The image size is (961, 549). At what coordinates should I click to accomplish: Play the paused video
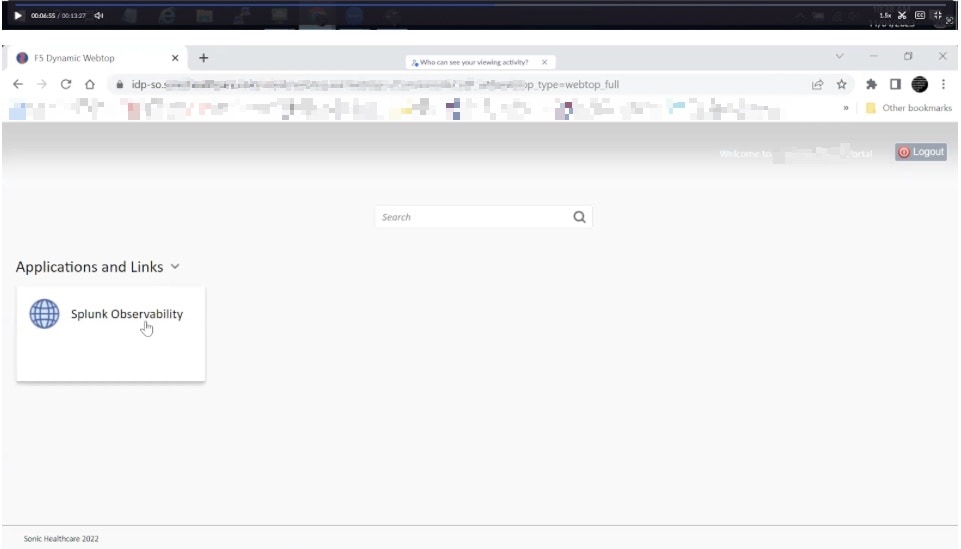point(18,15)
